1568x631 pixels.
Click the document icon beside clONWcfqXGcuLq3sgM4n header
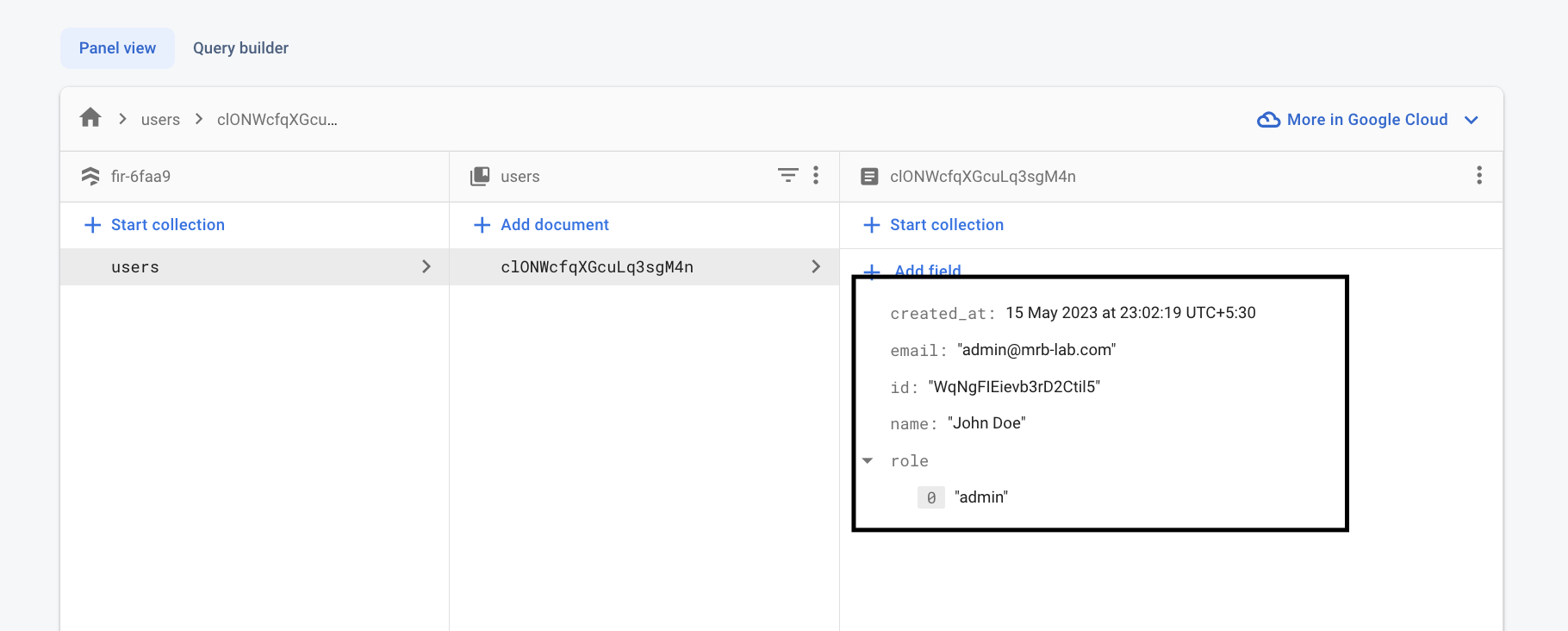869,177
